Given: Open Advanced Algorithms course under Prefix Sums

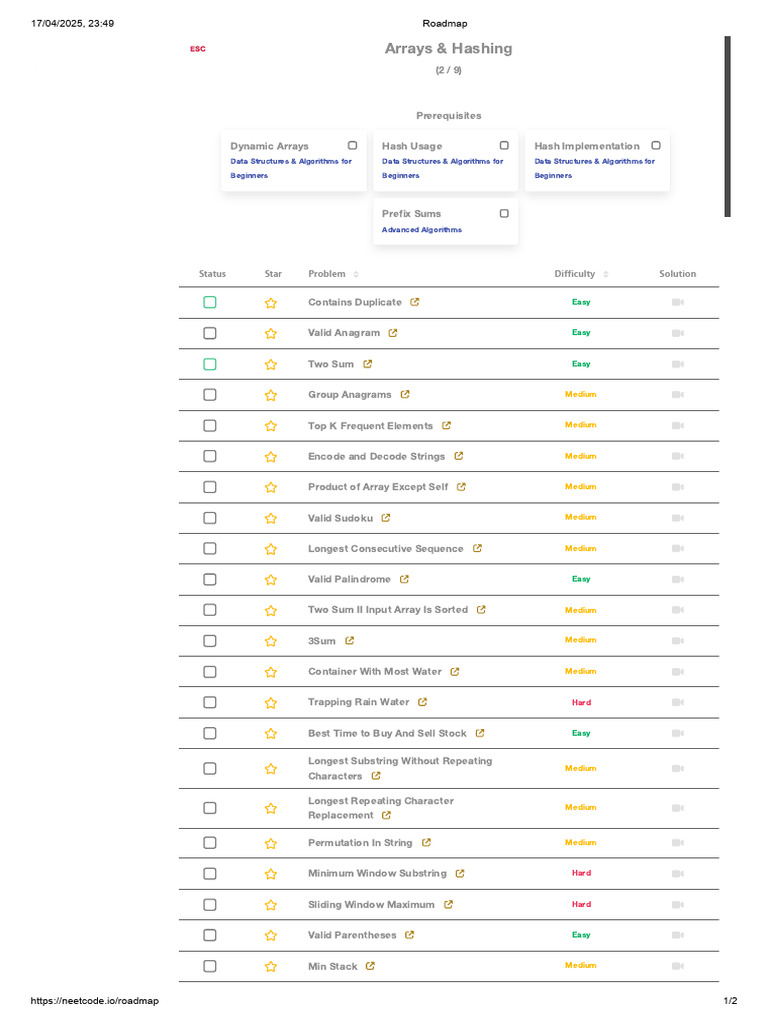Looking at the screenshot, I should click(422, 230).
